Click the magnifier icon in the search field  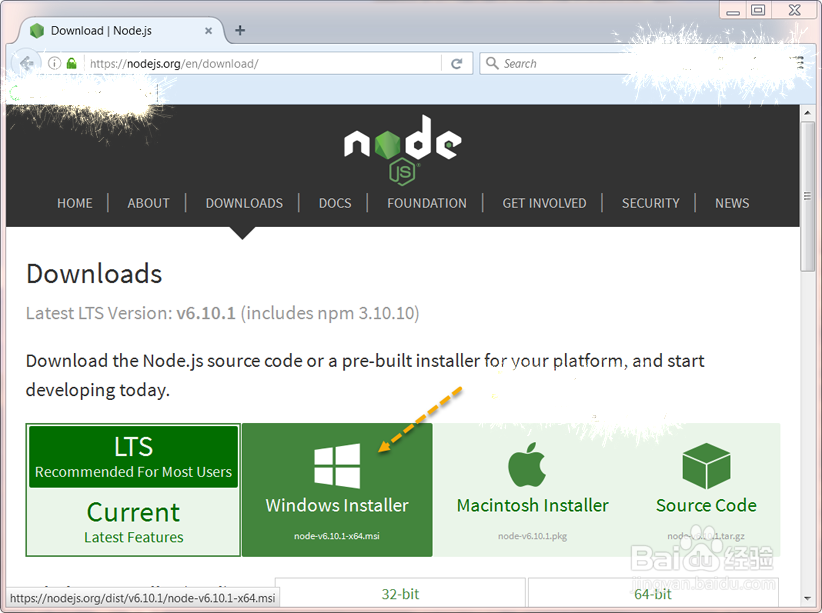click(x=492, y=63)
